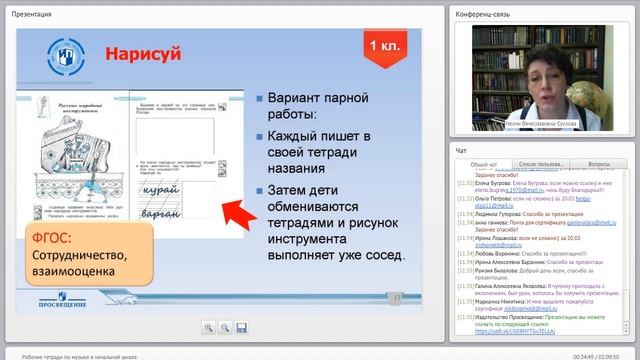Image resolution: width=640 pixels, height=360 pixels.
Task: Click the chat scrollbar up arrow above the bottom one
Action: coord(626,325)
